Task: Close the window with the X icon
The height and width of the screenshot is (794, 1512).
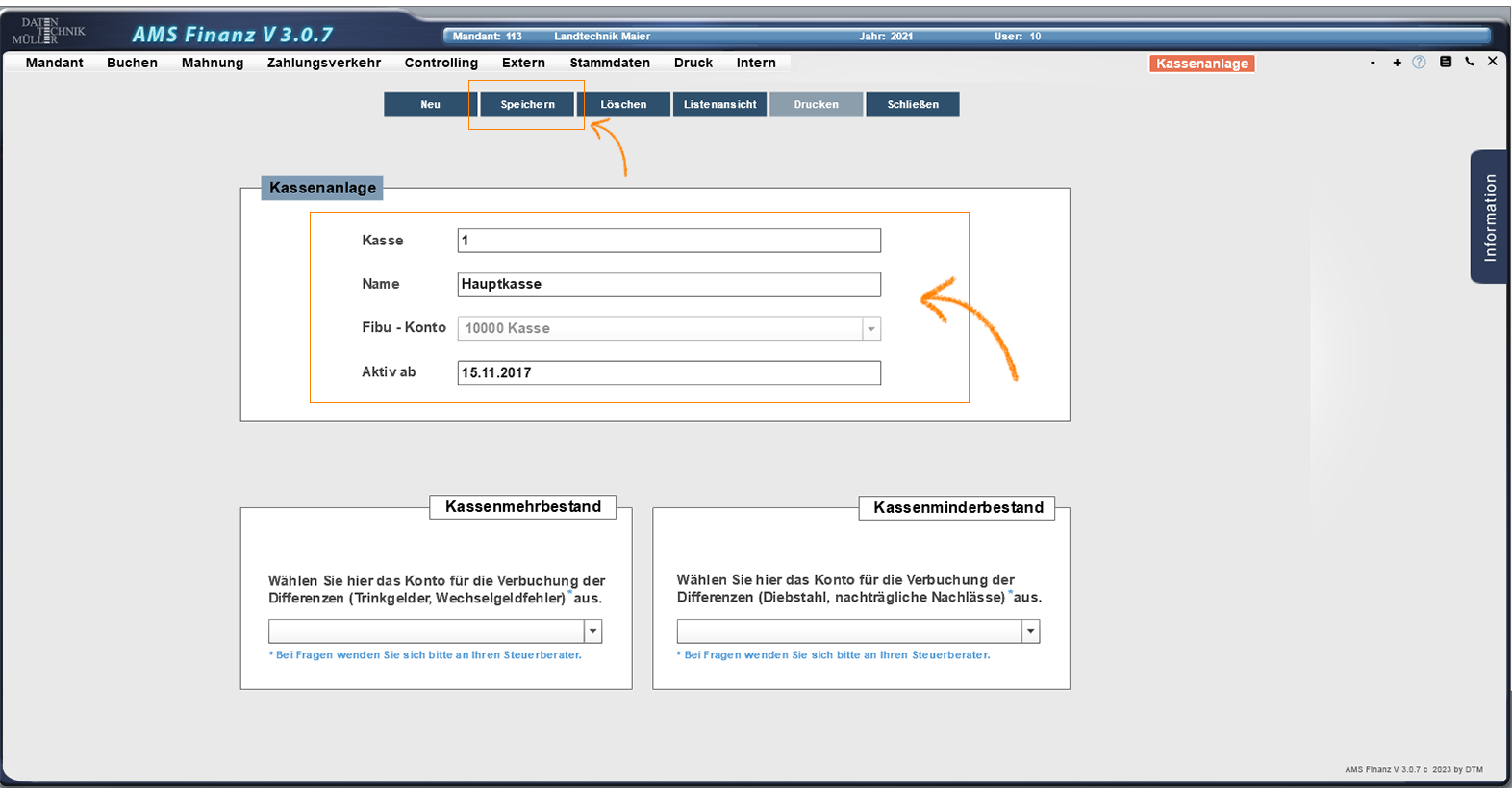Action: [1493, 62]
